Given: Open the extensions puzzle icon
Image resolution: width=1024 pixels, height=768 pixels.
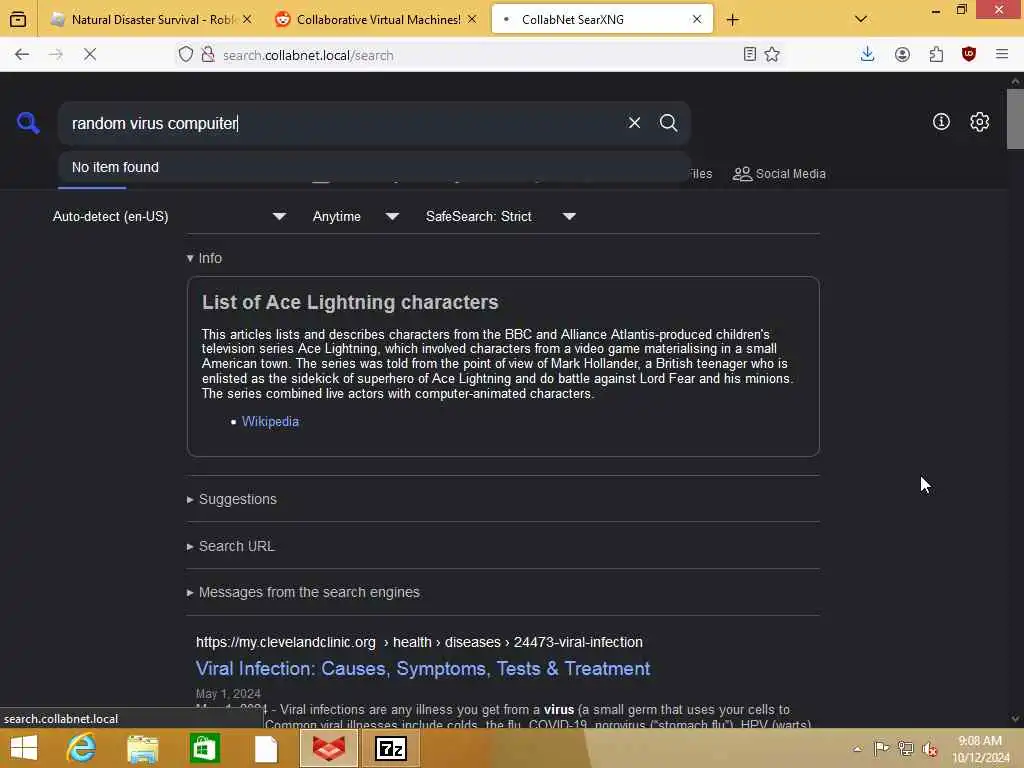Looking at the screenshot, I should (936, 55).
